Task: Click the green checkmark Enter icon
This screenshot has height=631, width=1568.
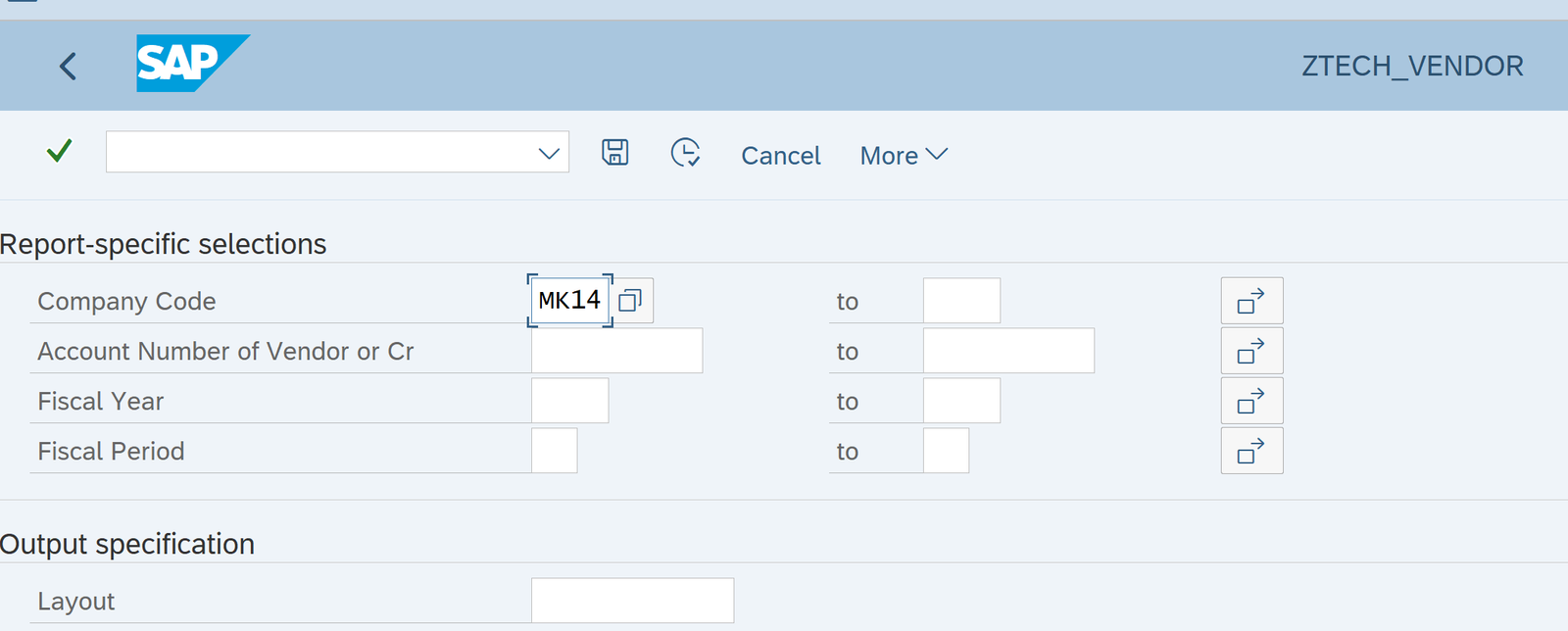Action: 60,151
